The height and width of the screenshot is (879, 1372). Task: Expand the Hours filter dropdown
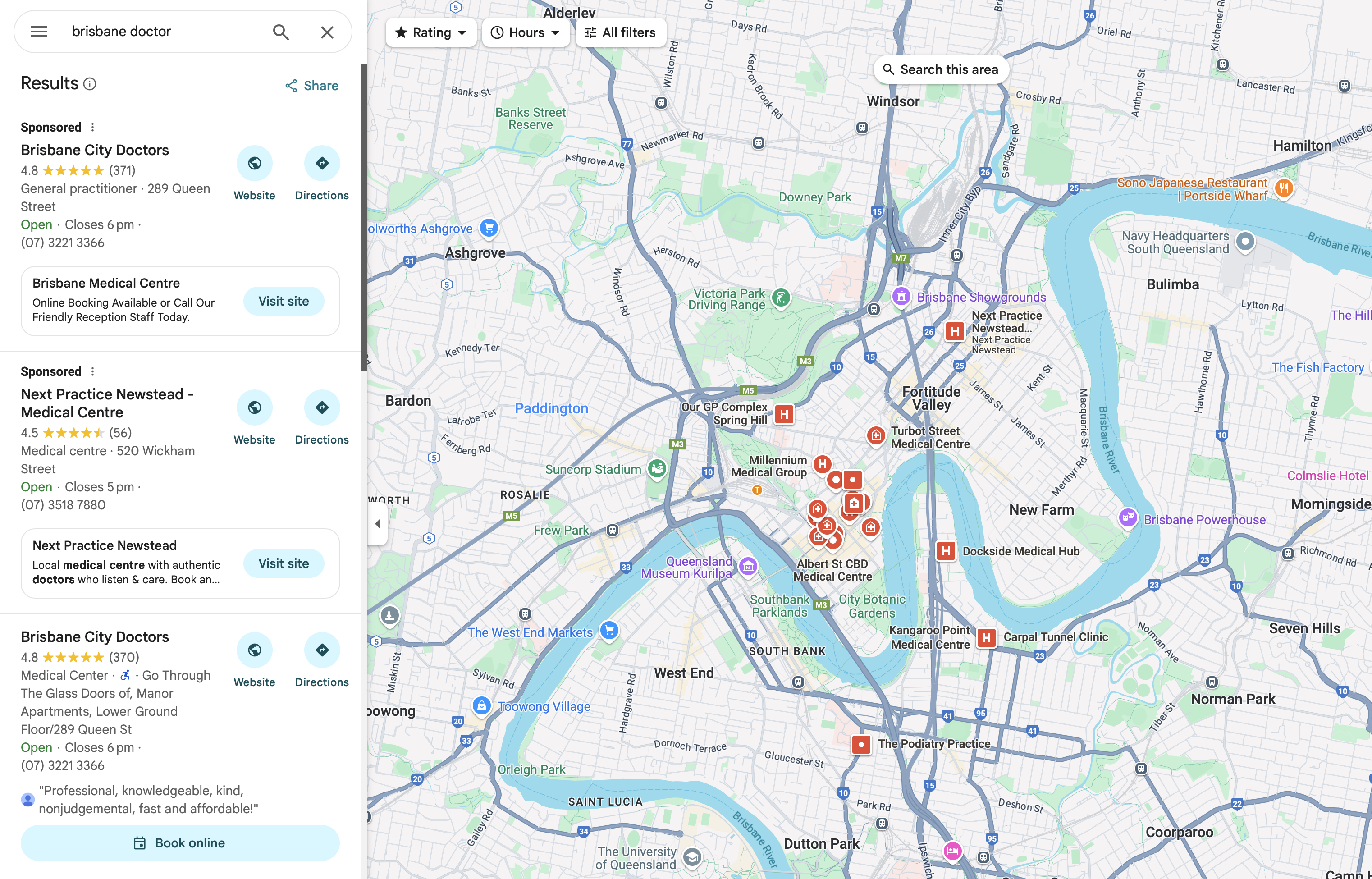tap(526, 32)
